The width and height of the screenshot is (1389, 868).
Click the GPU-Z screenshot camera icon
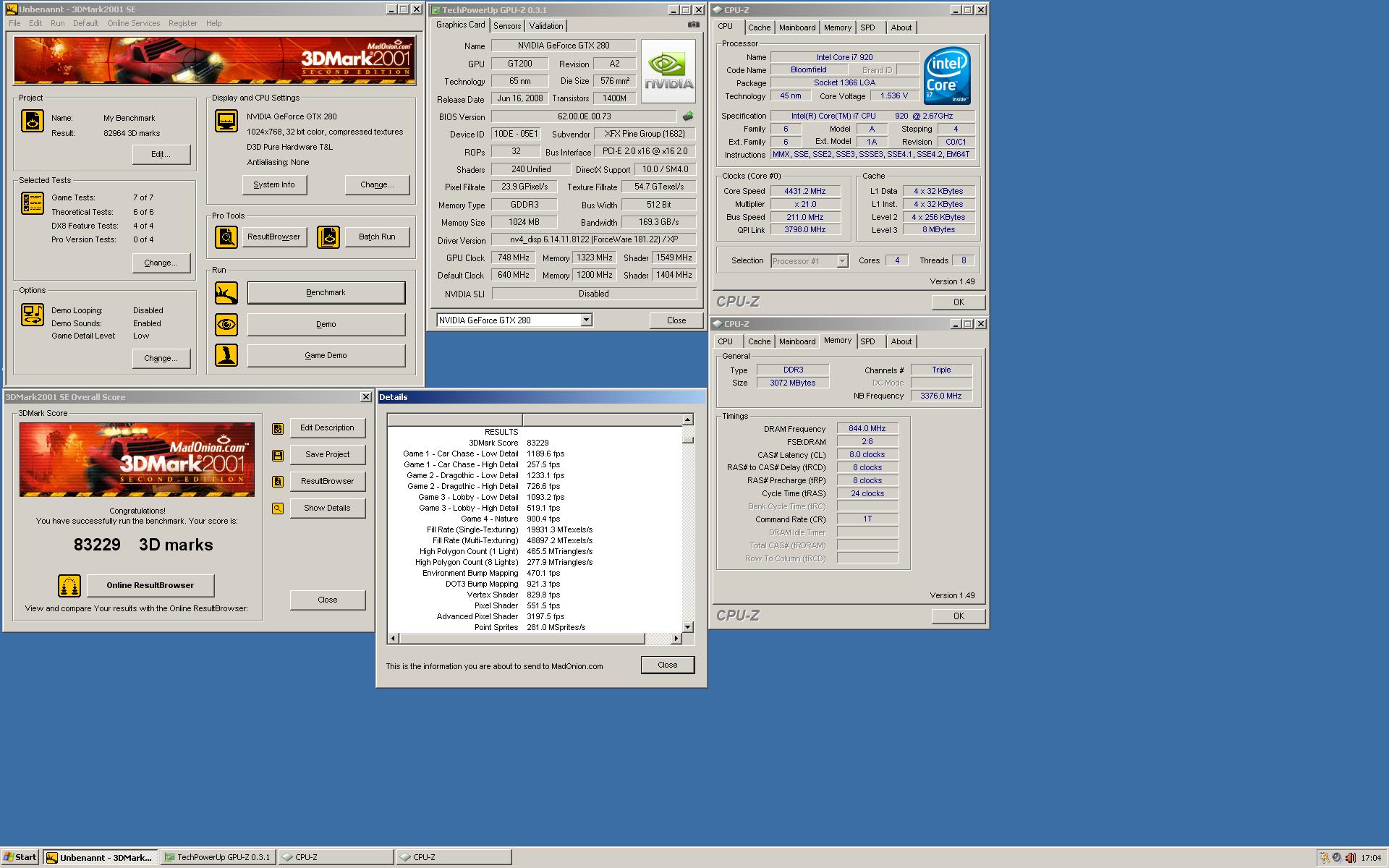pyautogui.click(x=694, y=25)
